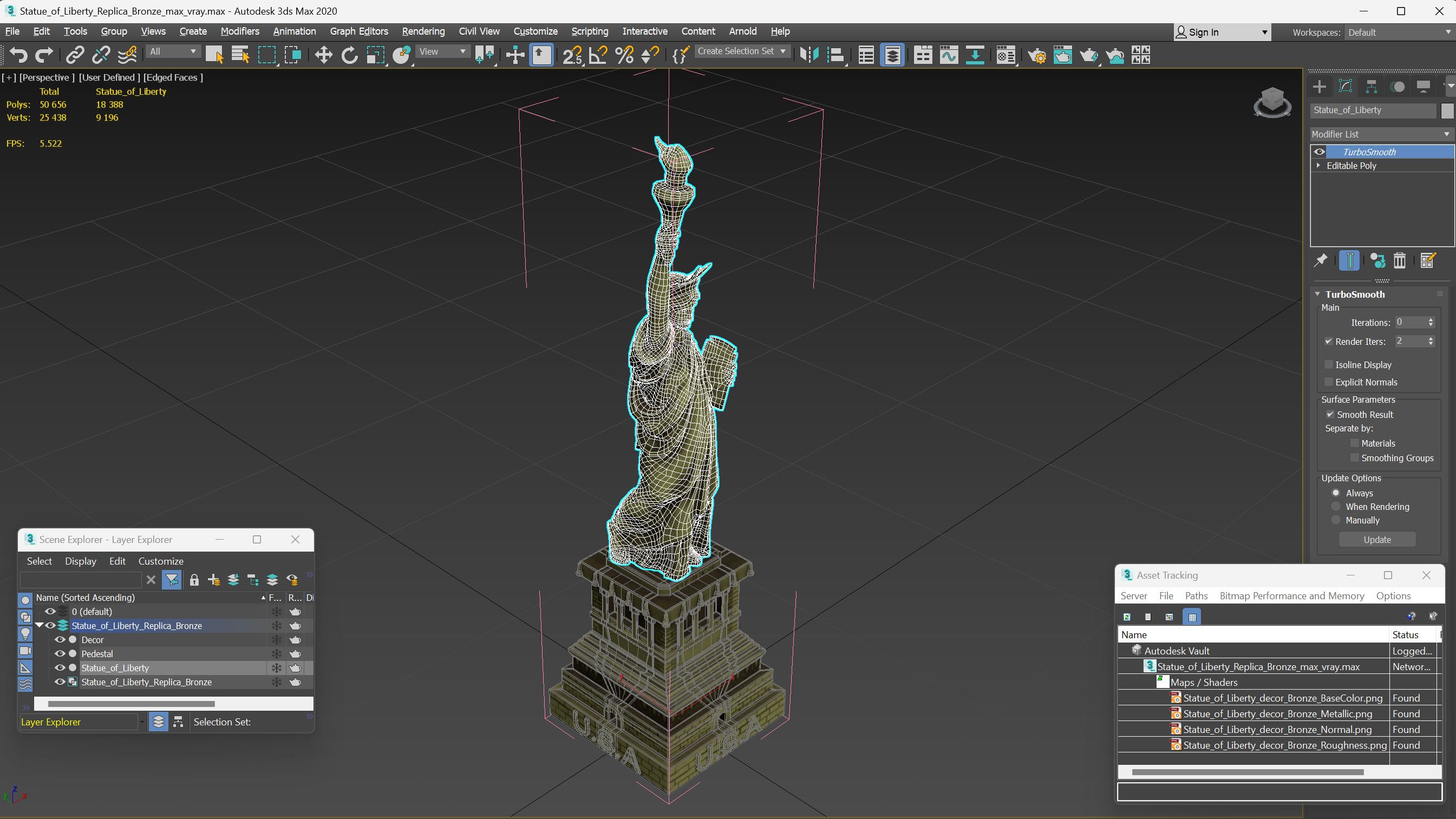Viewport: 1456px width, 819px height.
Task: Toggle the Angle Snap icon
Action: (x=598, y=55)
